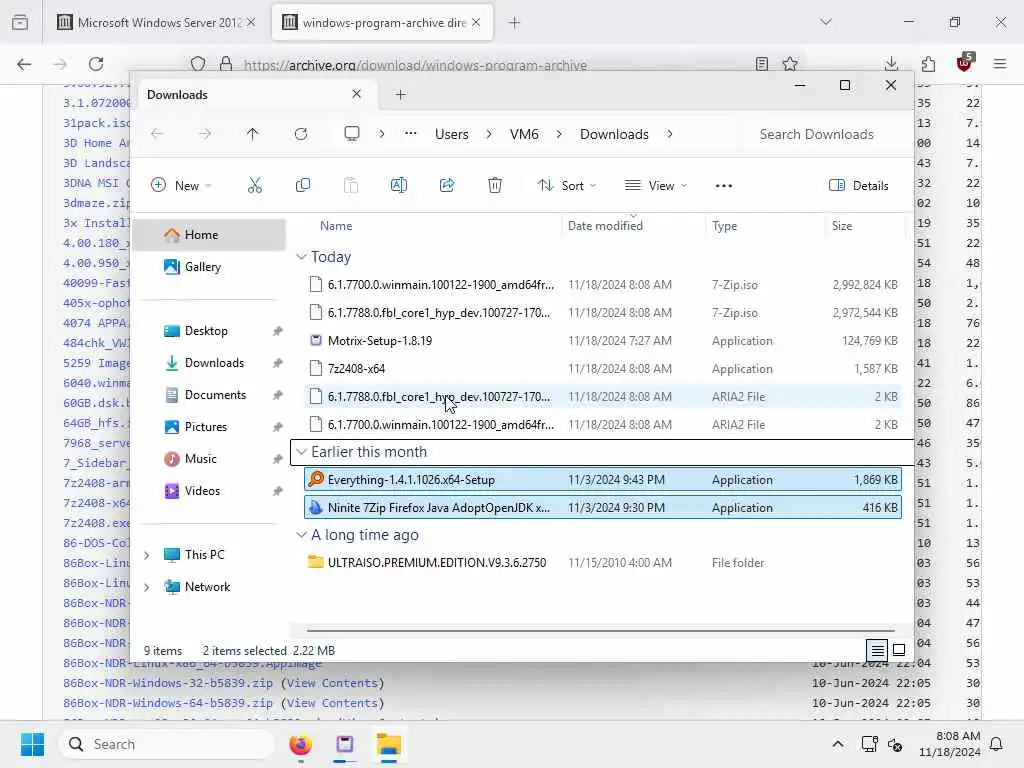Screen dimensions: 1024x768
Task: Open a new Firefox tab
Action: (x=515, y=22)
